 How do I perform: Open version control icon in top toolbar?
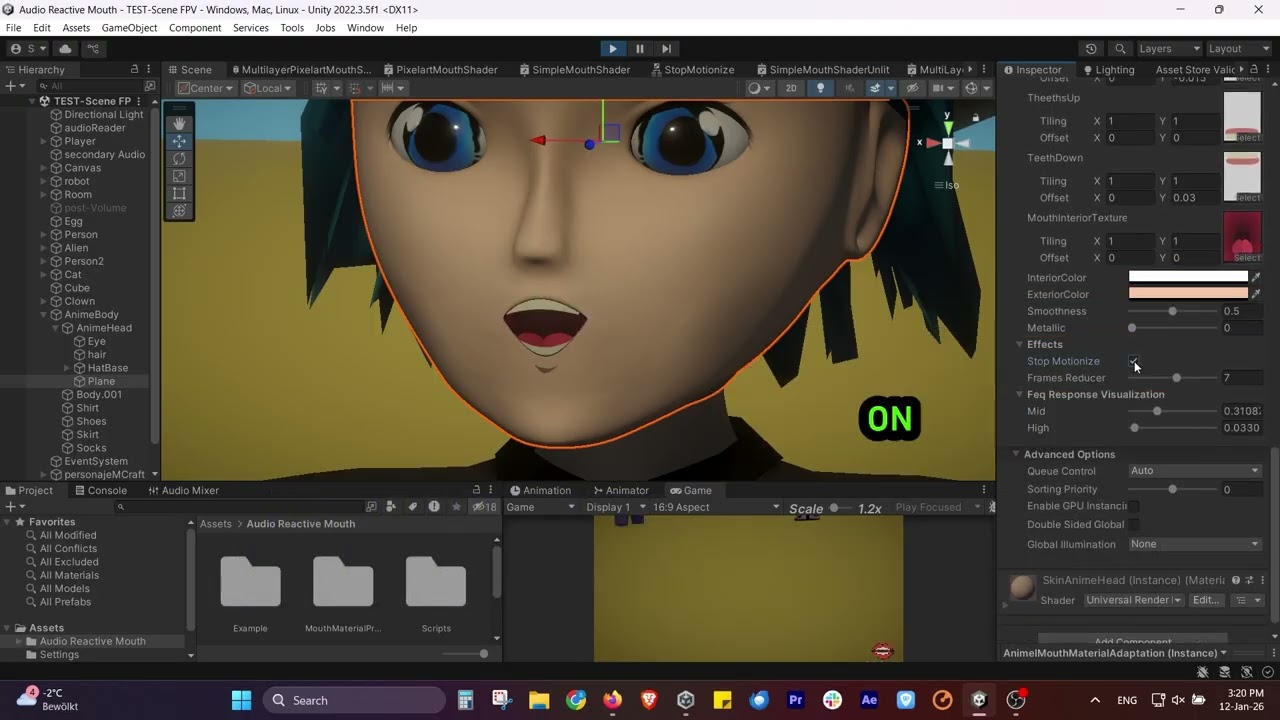93,49
